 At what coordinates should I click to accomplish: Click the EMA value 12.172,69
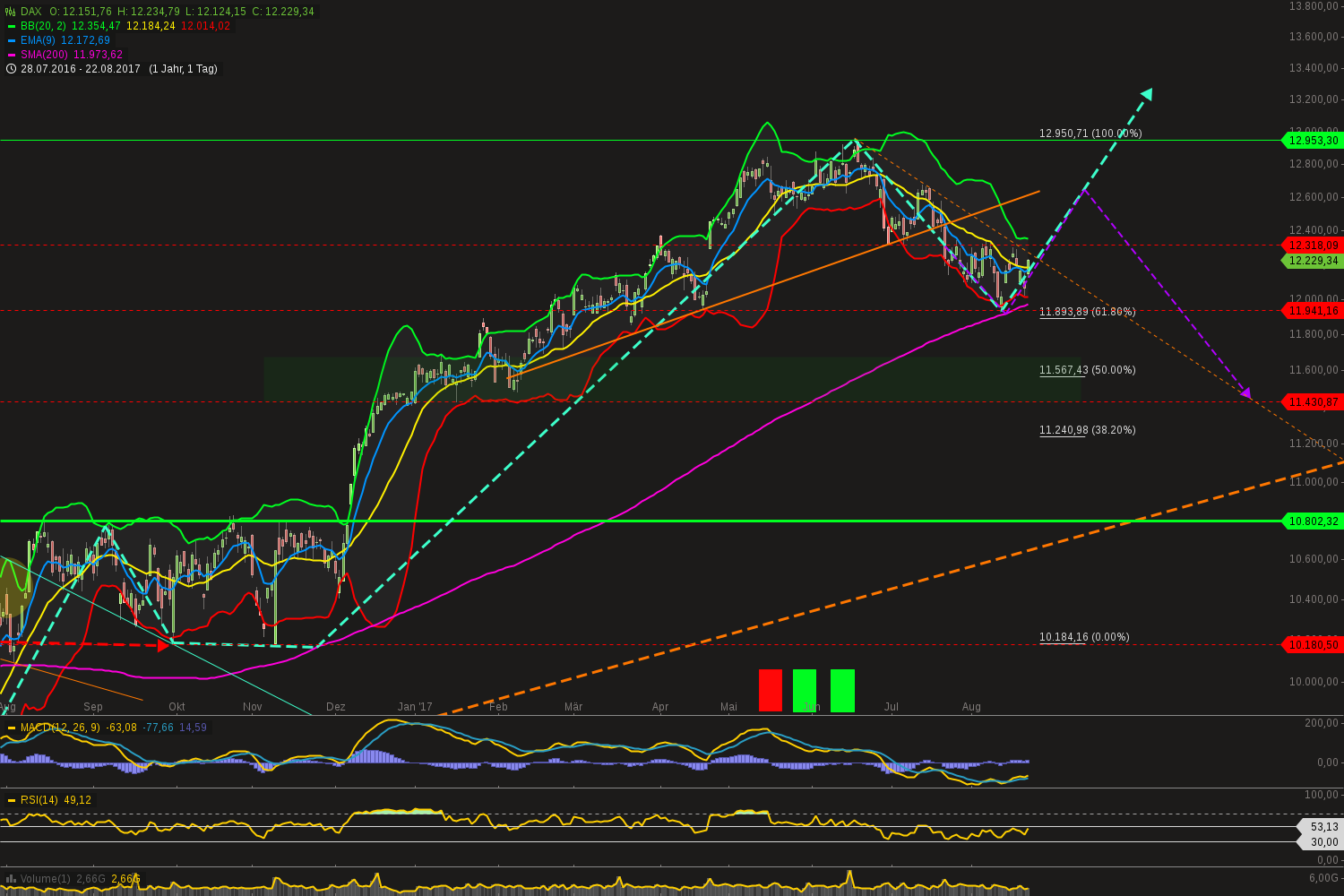tap(85, 40)
